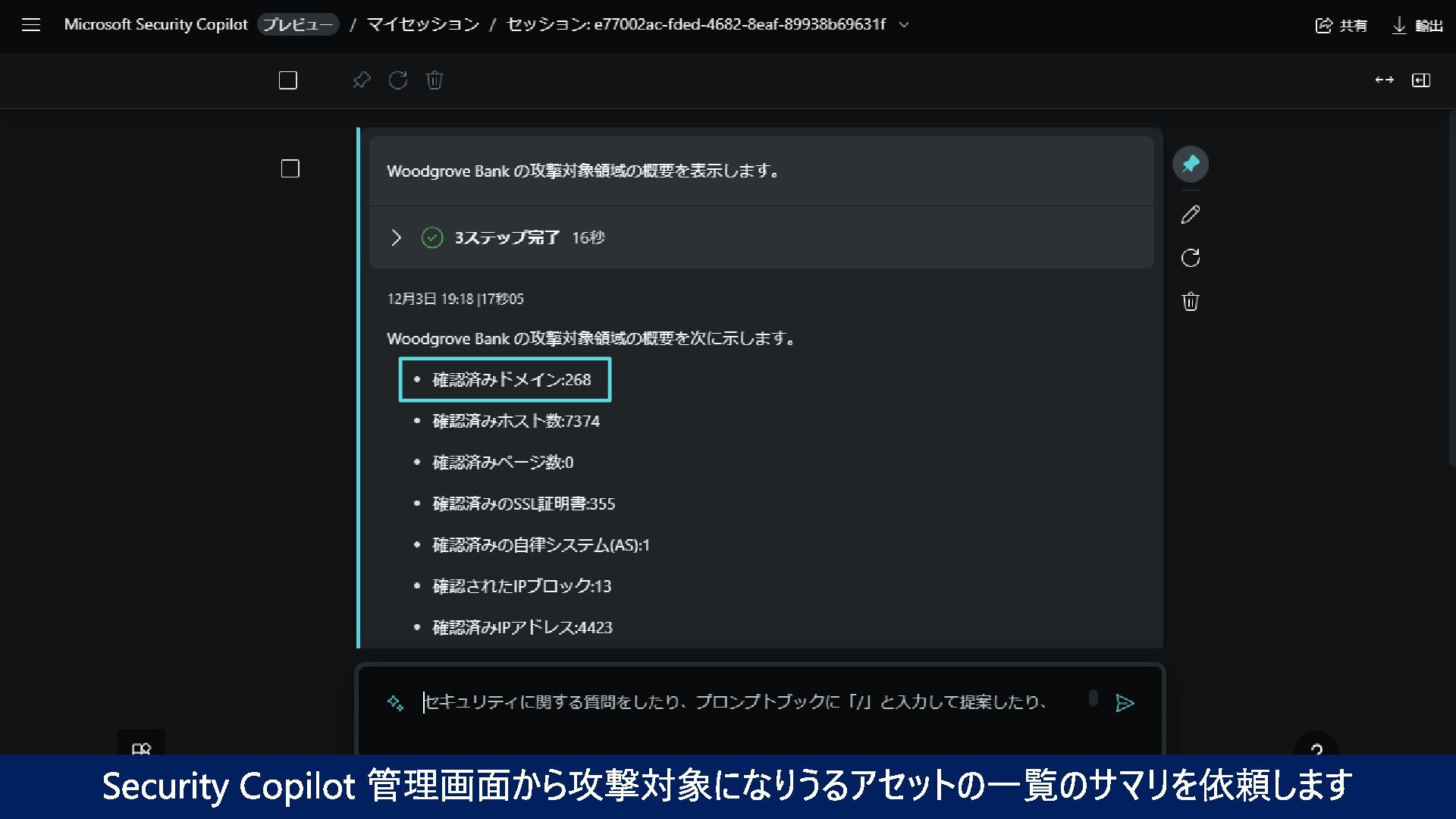Click the pinned prompt pin icon
The width and height of the screenshot is (1456, 819).
pos(1190,164)
